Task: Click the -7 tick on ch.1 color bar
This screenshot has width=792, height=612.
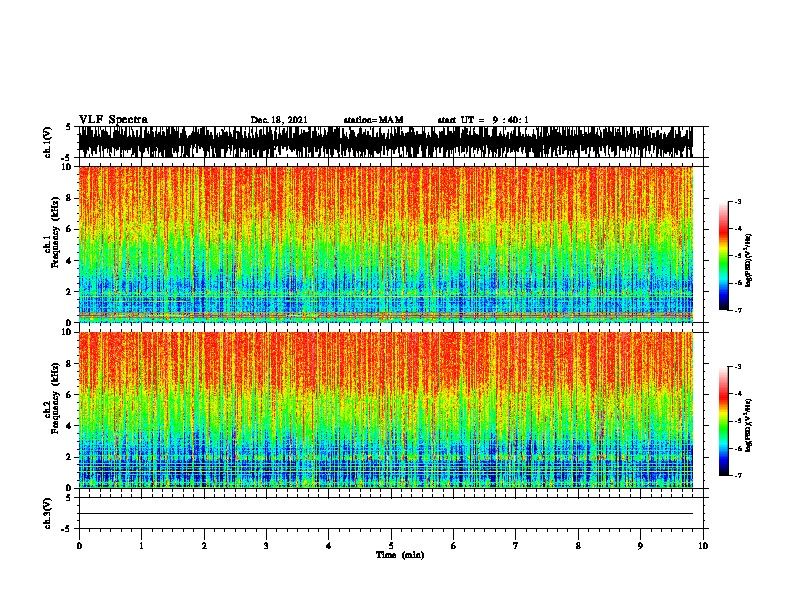Action: point(737,310)
